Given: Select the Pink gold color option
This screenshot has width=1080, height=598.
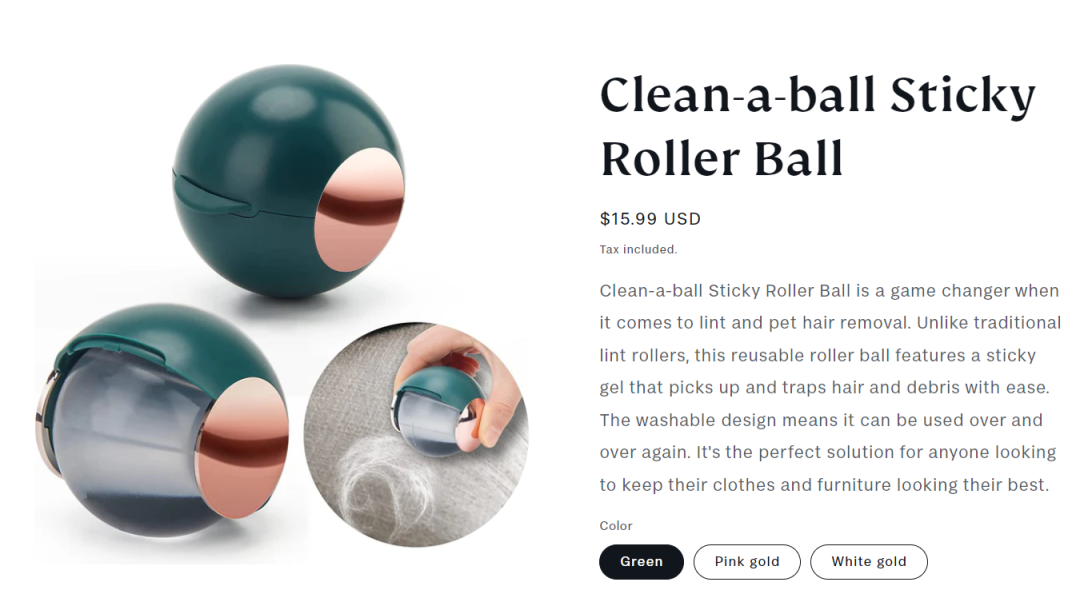Looking at the screenshot, I should [747, 561].
